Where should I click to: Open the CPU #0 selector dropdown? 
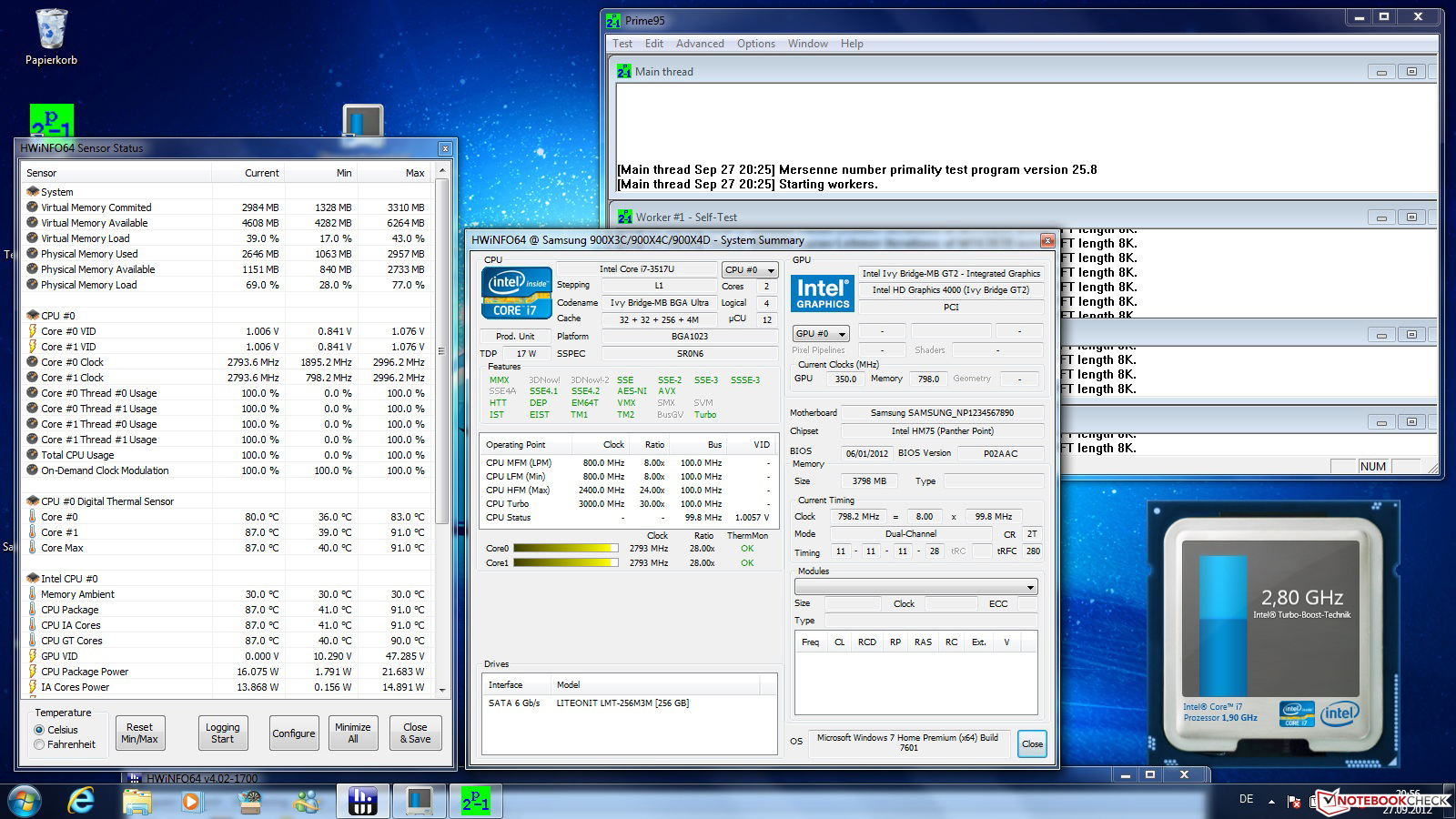click(750, 269)
